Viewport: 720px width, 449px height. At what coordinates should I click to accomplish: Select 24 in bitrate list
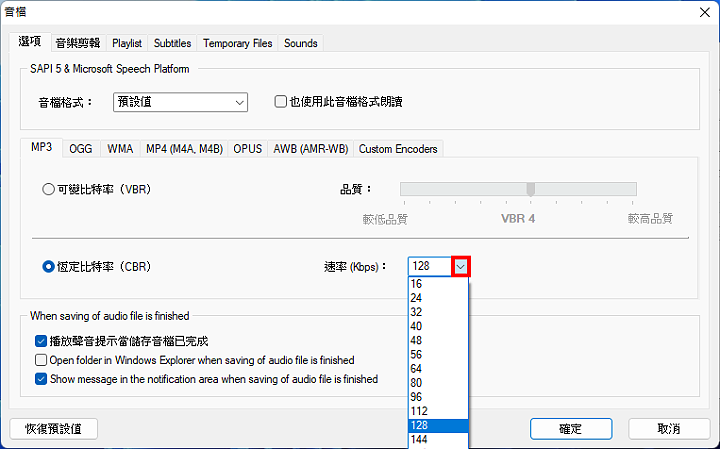point(438,298)
